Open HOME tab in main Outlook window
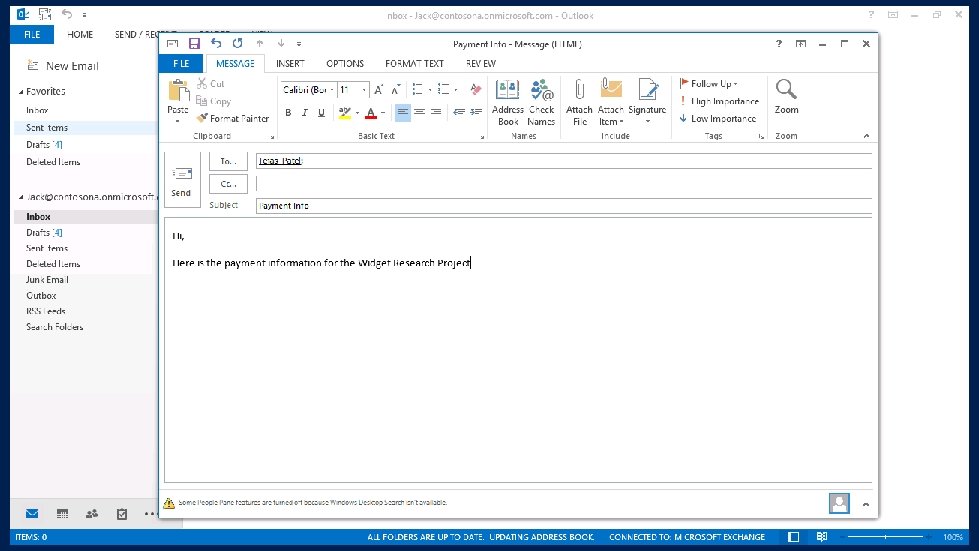The width and height of the screenshot is (979, 551). [80, 34]
